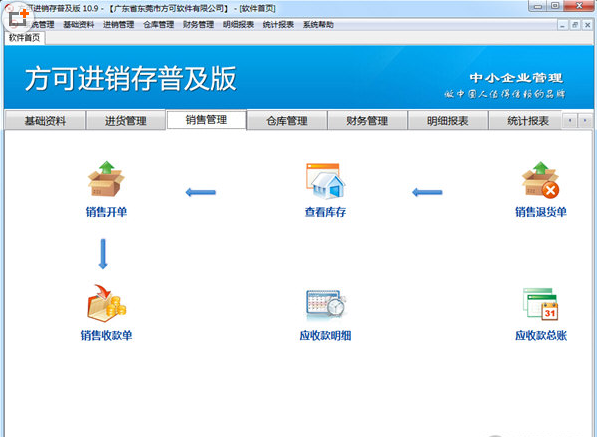Click the inner window restore icon
Screen dimensions: 597x437
(575, 25)
